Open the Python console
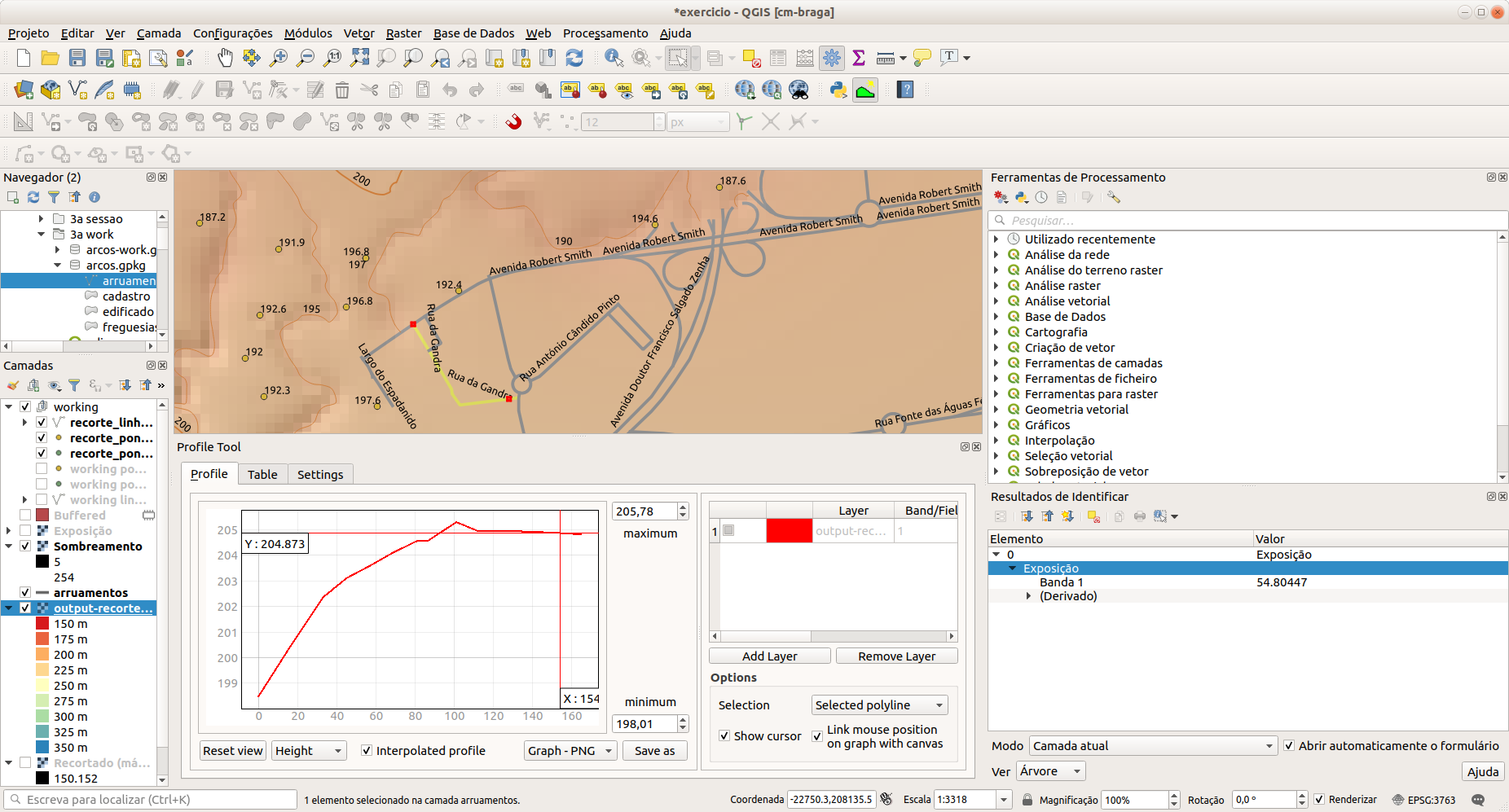The height and width of the screenshot is (812, 1509). tap(838, 90)
